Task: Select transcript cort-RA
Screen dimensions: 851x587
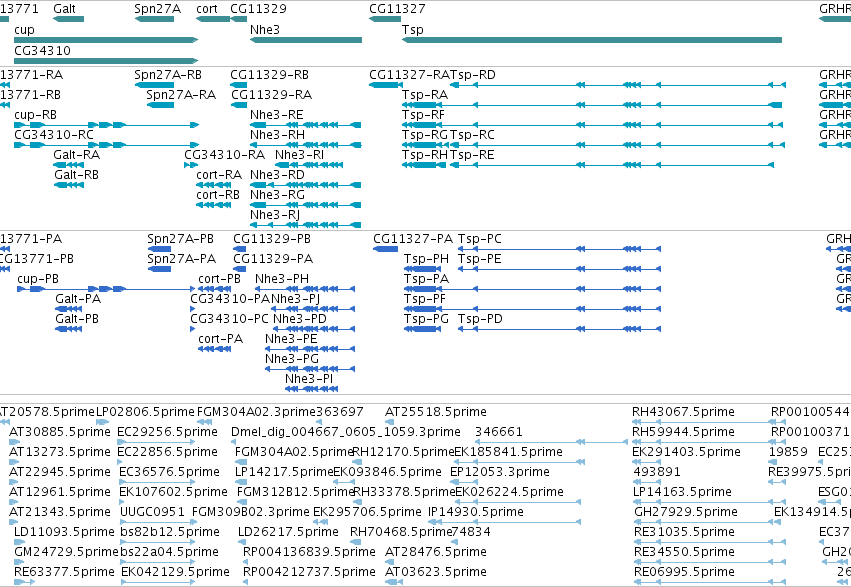Action: pyautogui.click(x=213, y=185)
